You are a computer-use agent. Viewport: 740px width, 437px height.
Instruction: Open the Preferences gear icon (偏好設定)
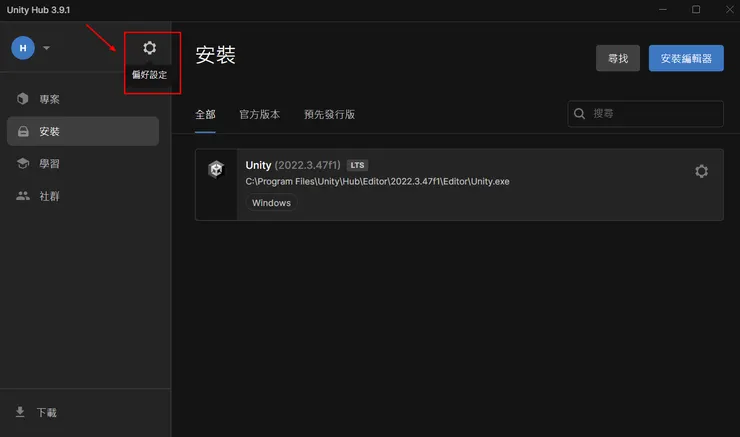pyautogui.click(x=150, y=48)
